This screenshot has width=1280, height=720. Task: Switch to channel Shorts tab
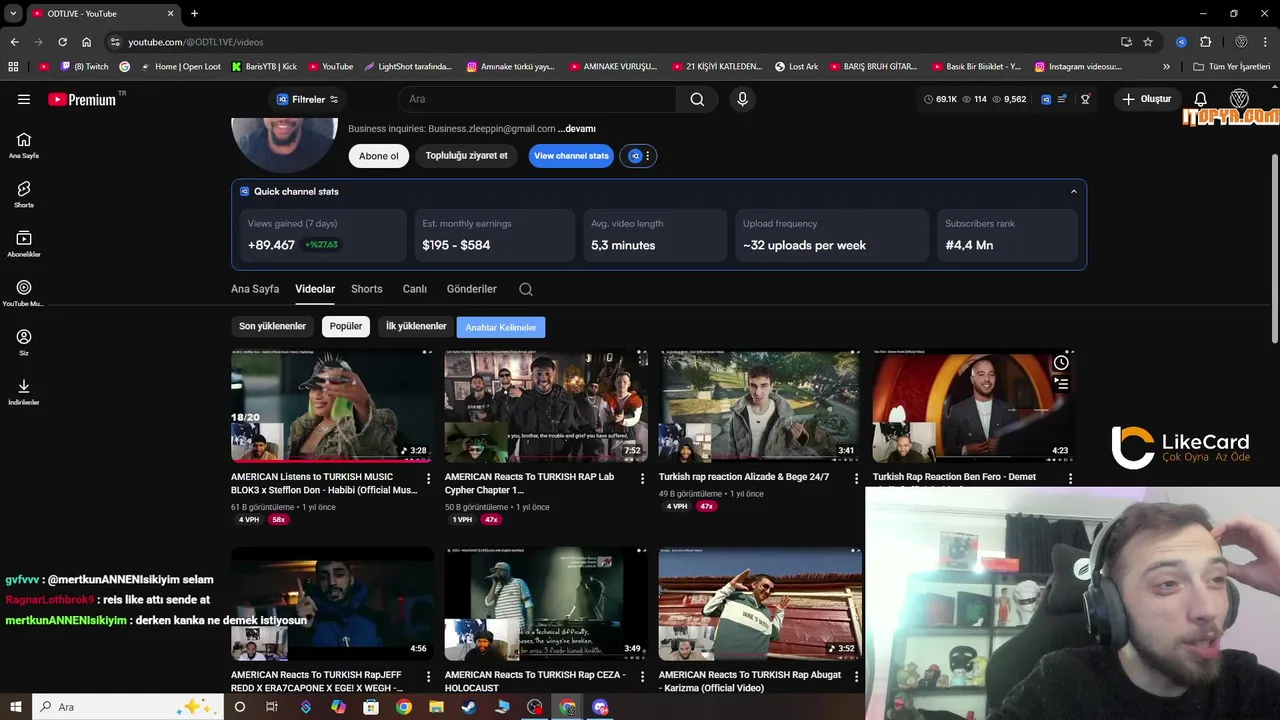(367, 289)
